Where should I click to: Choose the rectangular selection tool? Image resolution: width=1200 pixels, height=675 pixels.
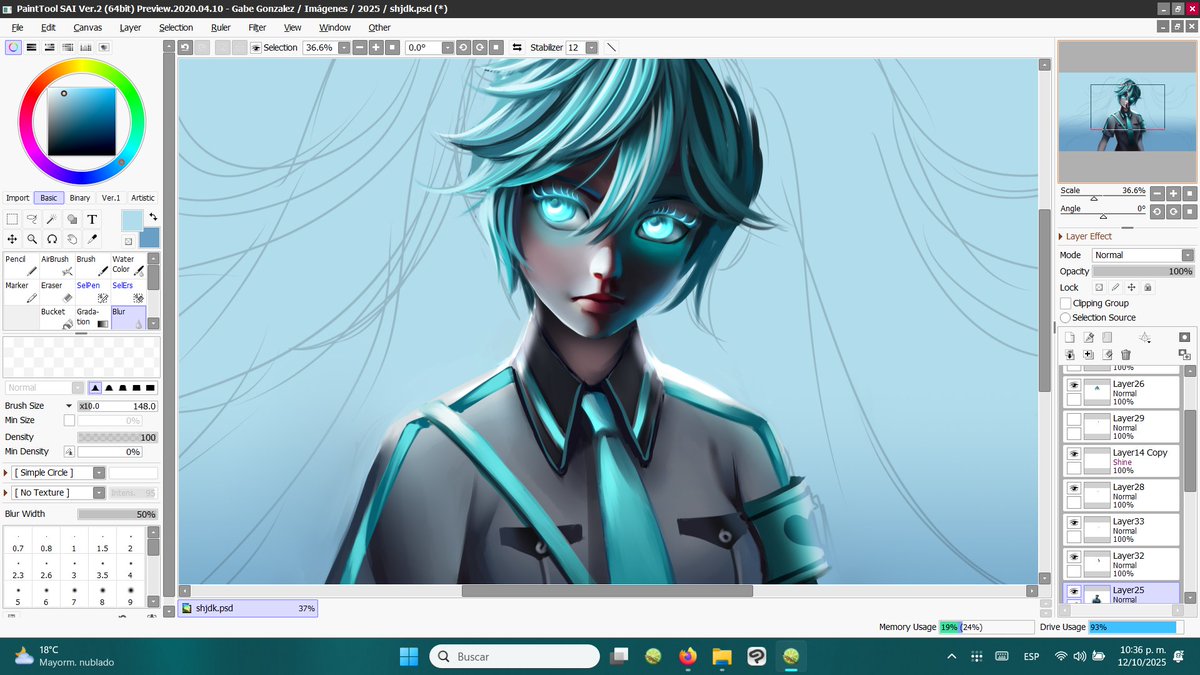tap(12, 219)
